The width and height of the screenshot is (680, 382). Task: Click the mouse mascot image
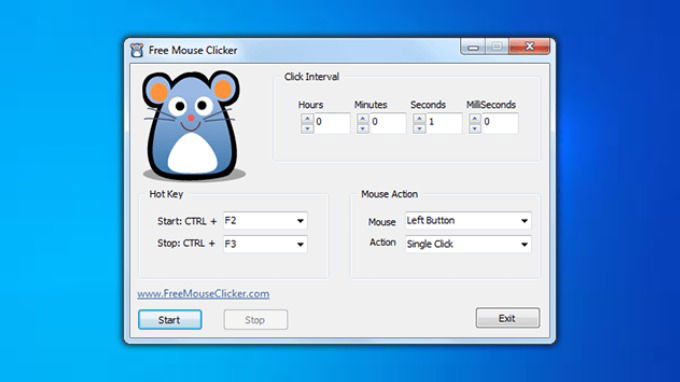193,126
